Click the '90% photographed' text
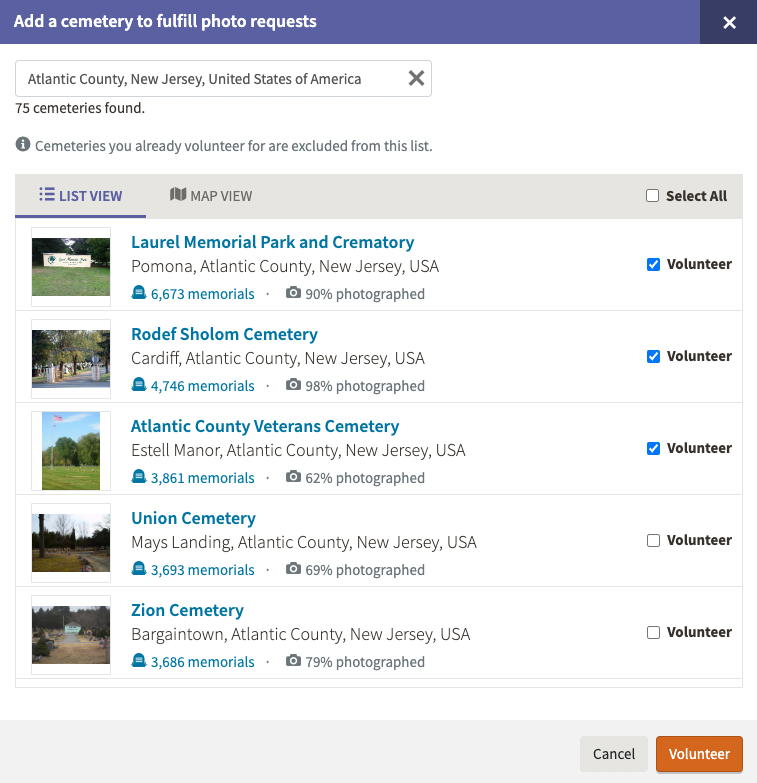The height and width of the screenshot is (783, 757). [365, 294]
